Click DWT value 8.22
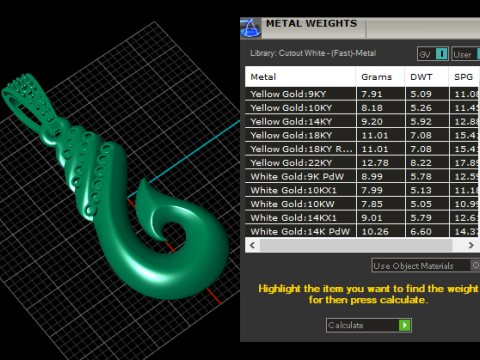Screen dimensions: 480x360 tap(421, 163)
